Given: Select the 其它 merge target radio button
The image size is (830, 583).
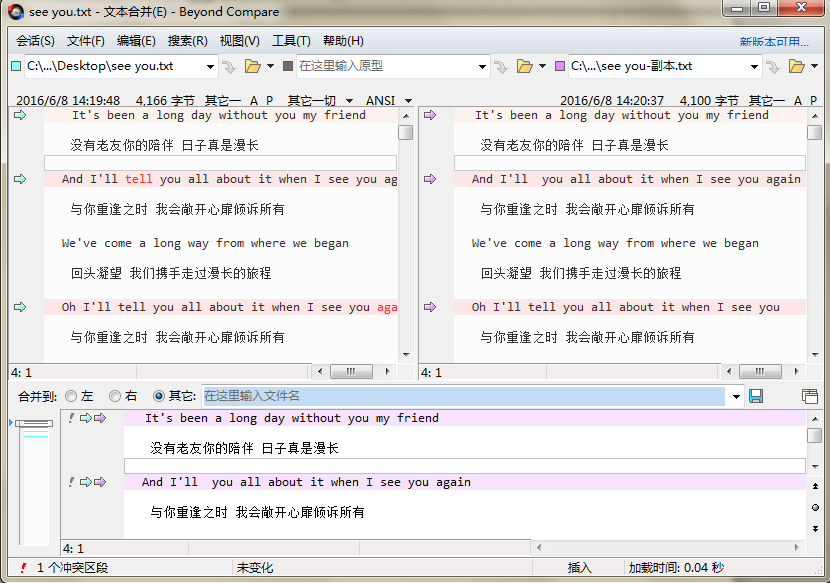Looking at the screenshot, I should tap(159, 397).
